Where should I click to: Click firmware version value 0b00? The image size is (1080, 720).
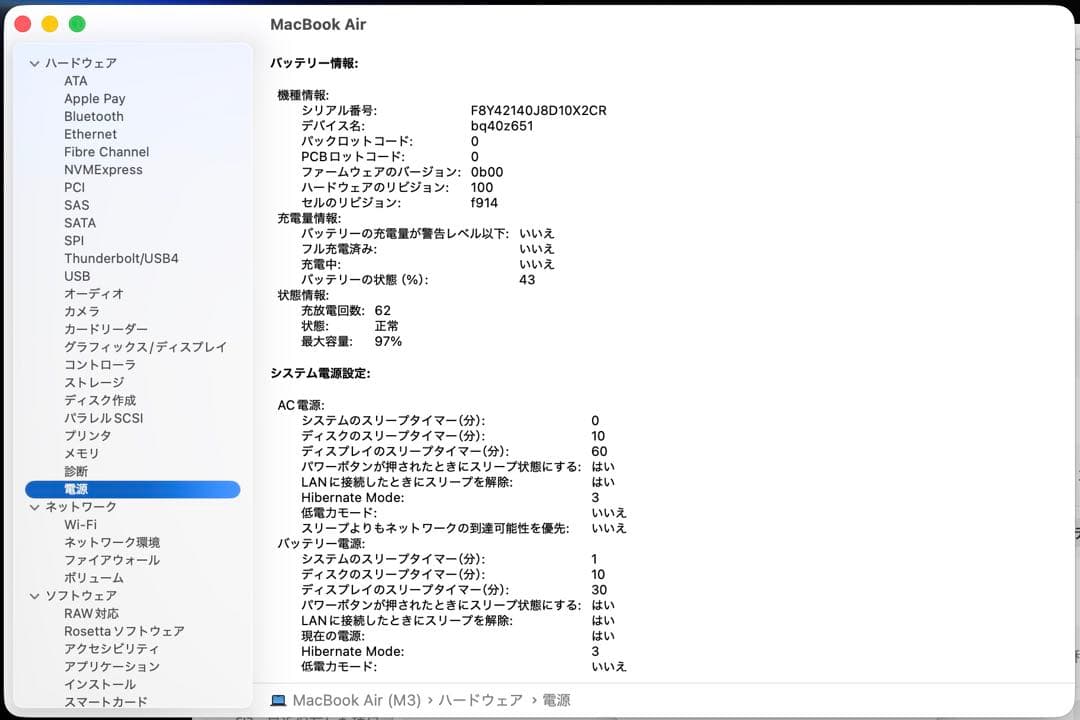coord(487,172)
